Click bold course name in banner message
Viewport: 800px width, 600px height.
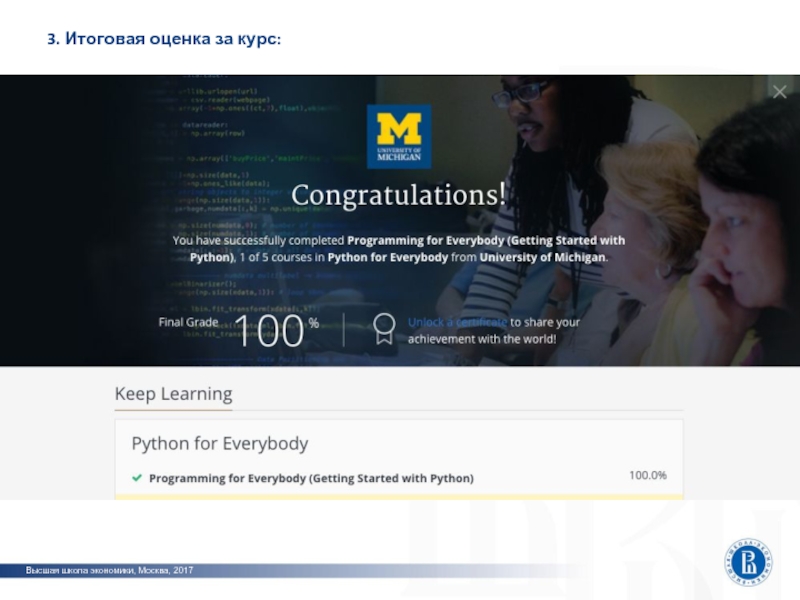pos(485,241)
